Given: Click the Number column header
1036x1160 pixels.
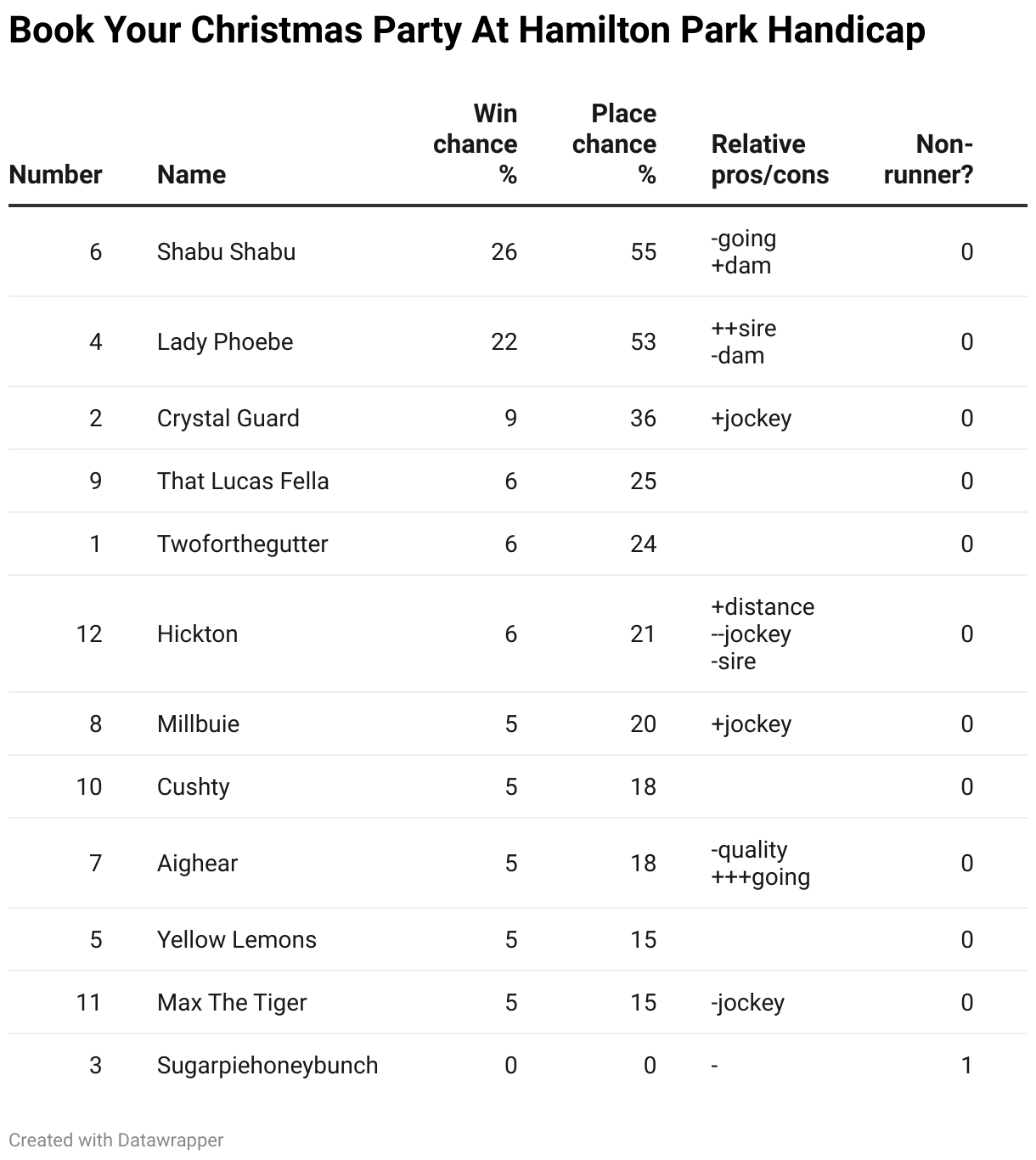Looking at the screenshot, I should 55,175.
